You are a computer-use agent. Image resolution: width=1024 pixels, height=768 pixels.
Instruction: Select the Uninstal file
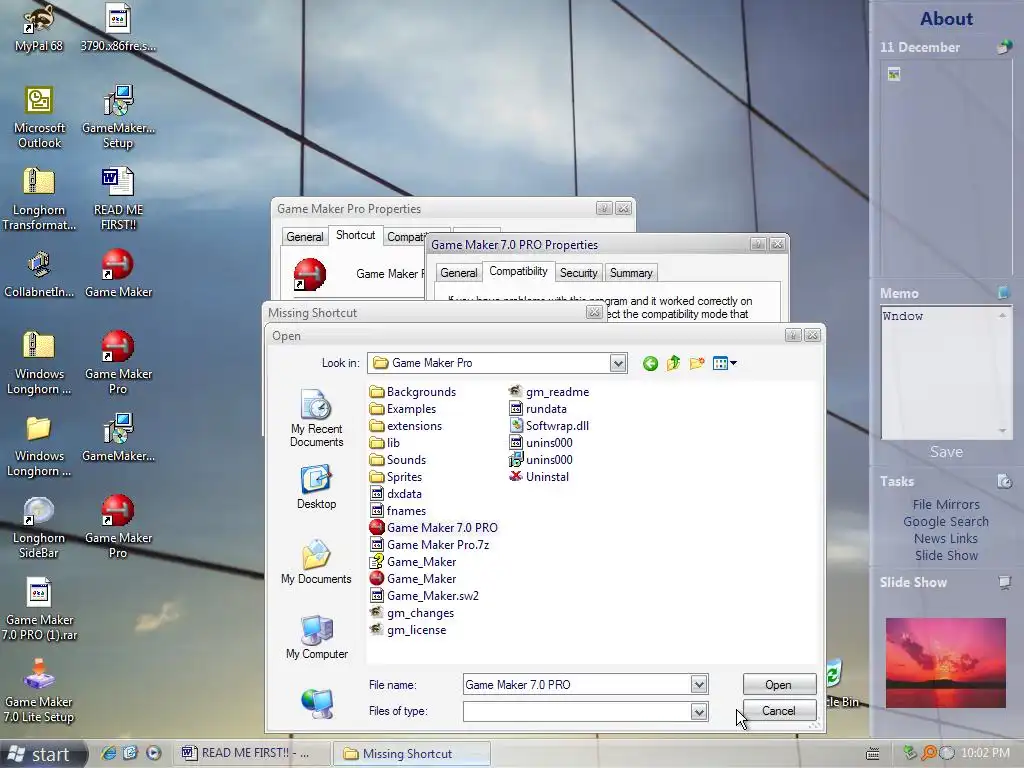point(539,477)
